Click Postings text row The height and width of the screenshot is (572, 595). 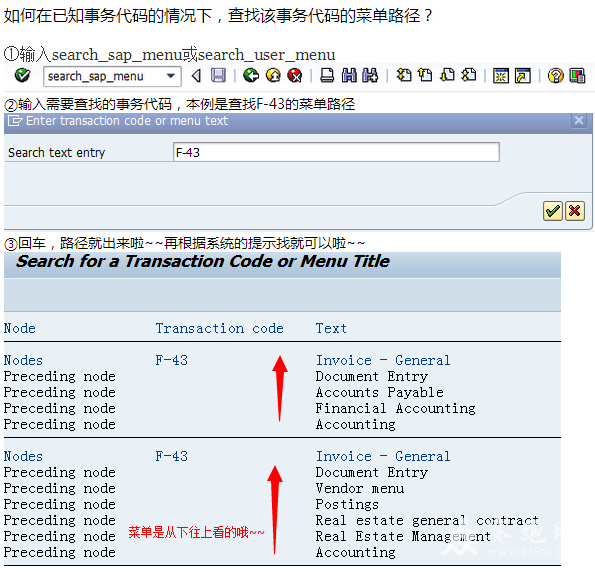347,504
